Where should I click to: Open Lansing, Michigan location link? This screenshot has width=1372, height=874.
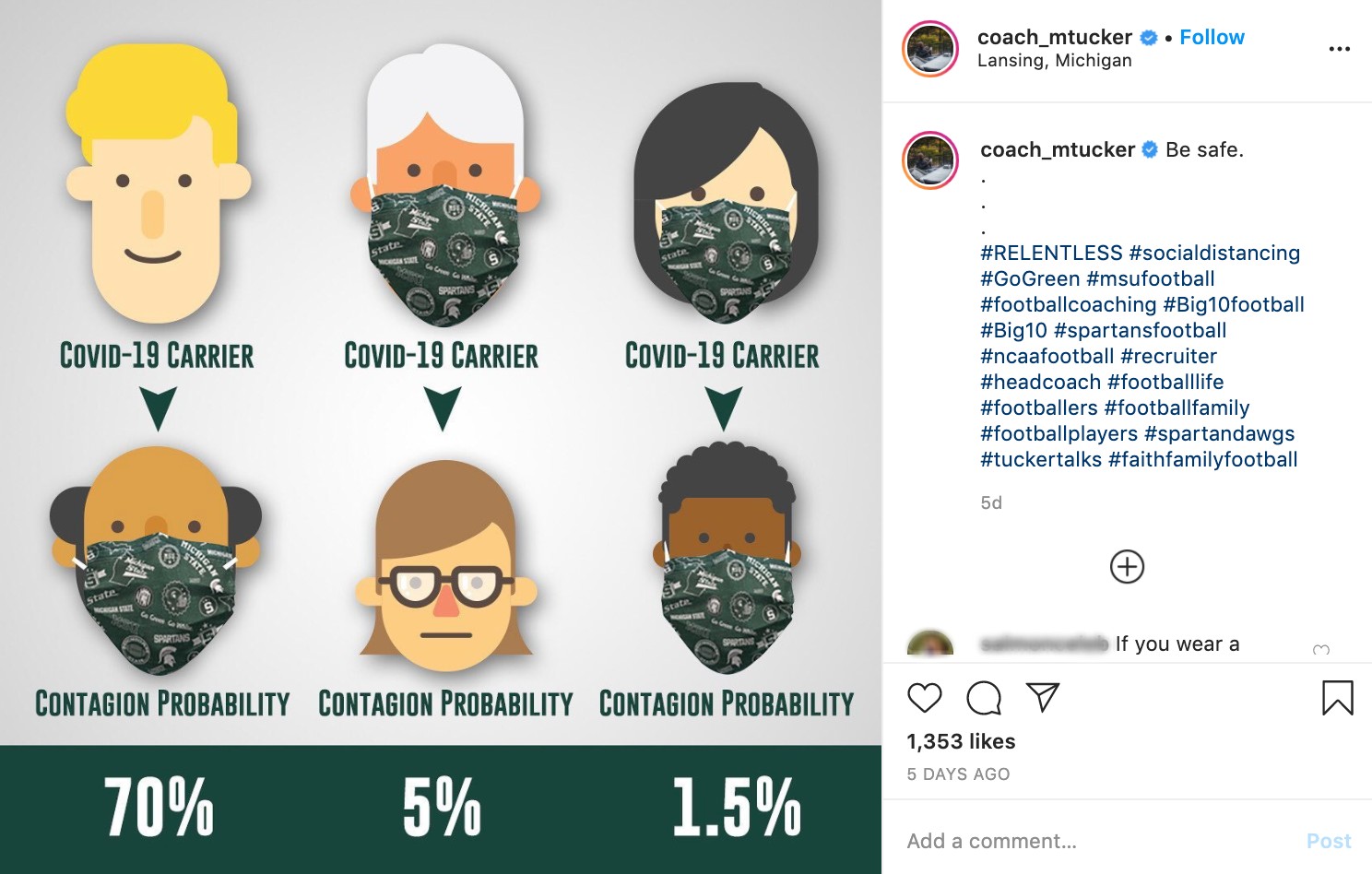1054,60
